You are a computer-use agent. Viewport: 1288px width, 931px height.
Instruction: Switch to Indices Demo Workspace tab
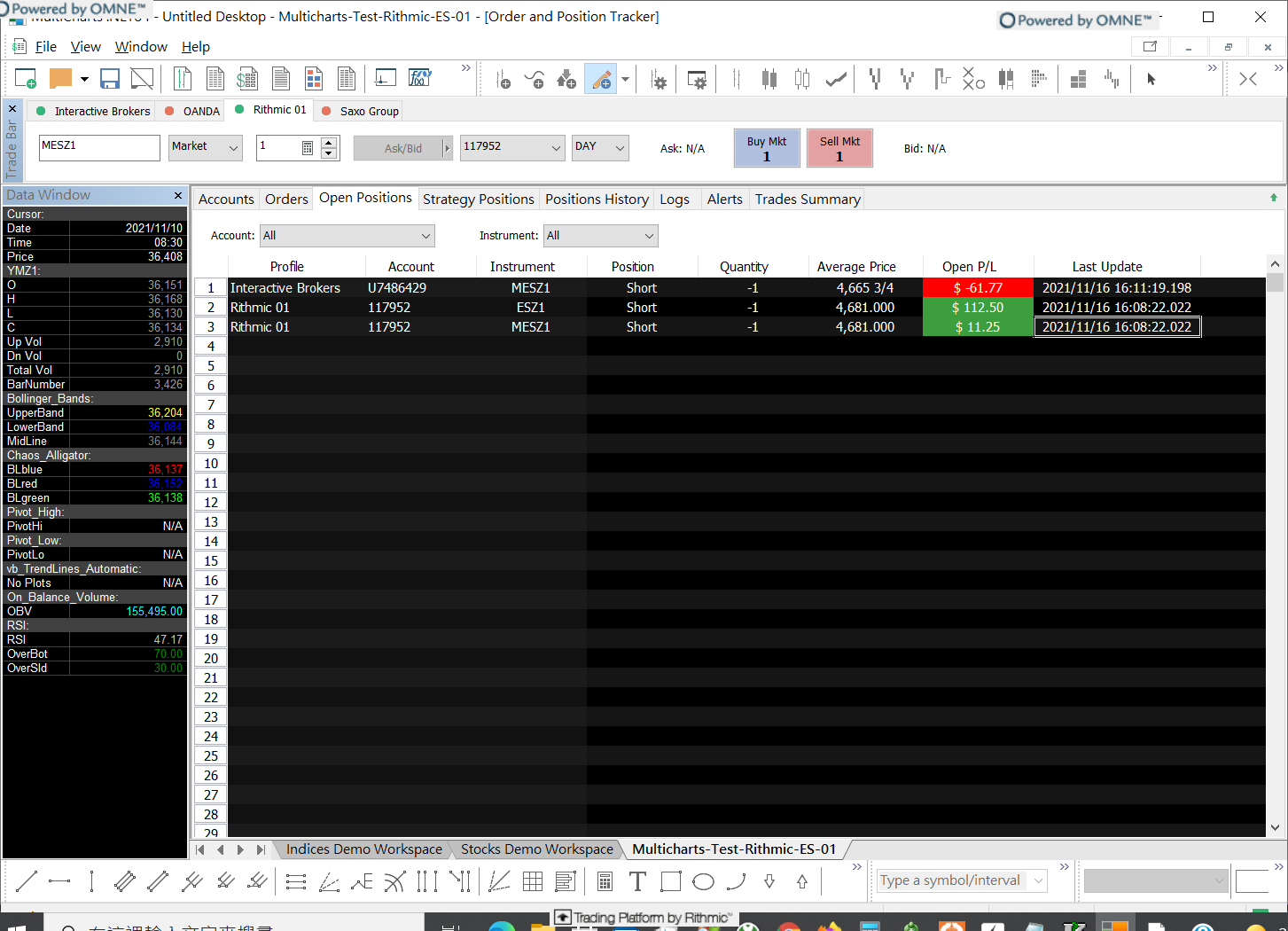tap(363, 849)
